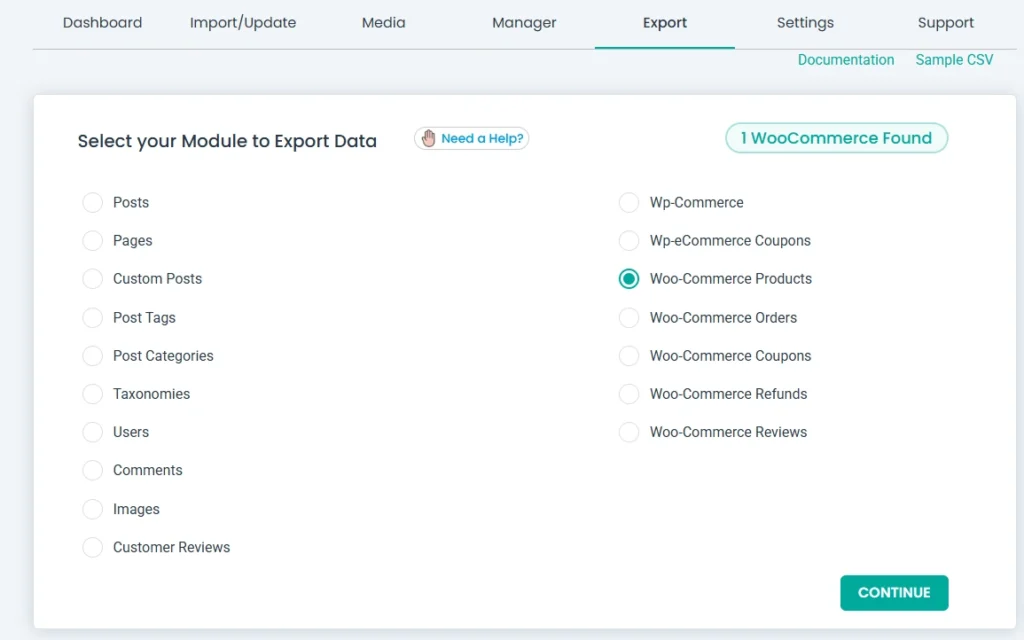This screenshot has width=1024, height=640.
Task: Pick the Woo-Commerce Refunds option
Action: 629,394
